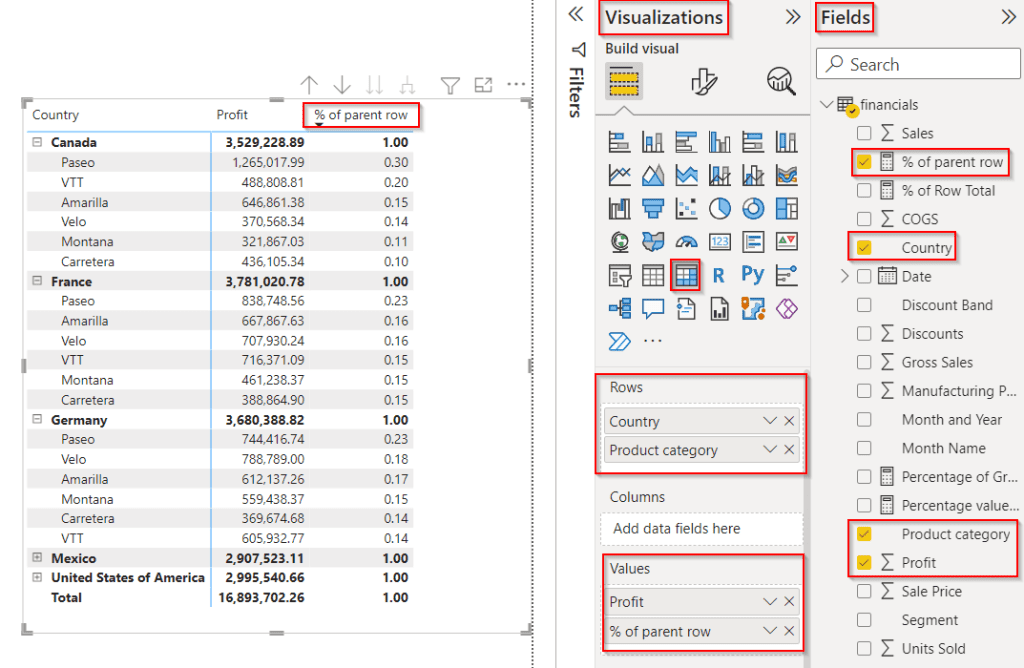This screenshot has height=668, width=1024.
Task: Select the globe Map visual
Action: point(619,242)
